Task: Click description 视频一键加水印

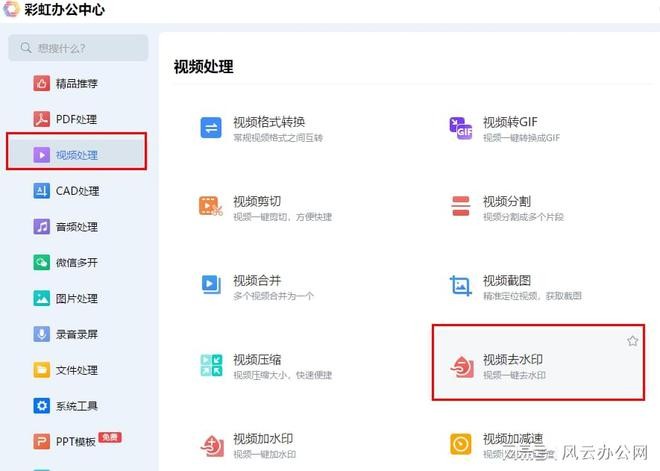Action: [x=265, y=454]
